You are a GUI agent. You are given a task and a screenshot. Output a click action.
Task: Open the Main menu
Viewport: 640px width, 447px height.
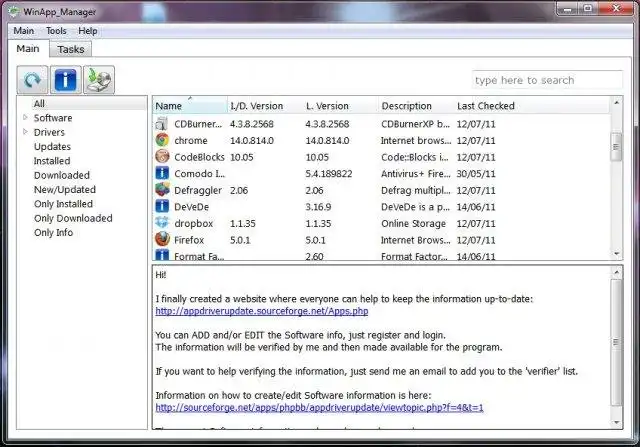coord(24,31)
